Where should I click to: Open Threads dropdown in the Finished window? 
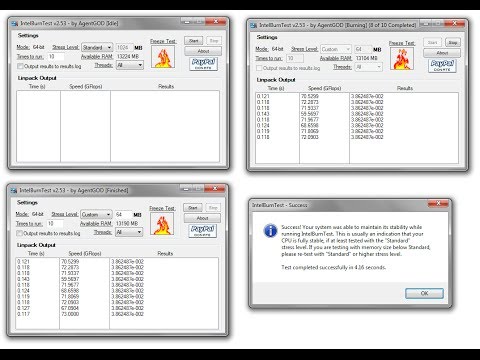[x=129, y=232]
